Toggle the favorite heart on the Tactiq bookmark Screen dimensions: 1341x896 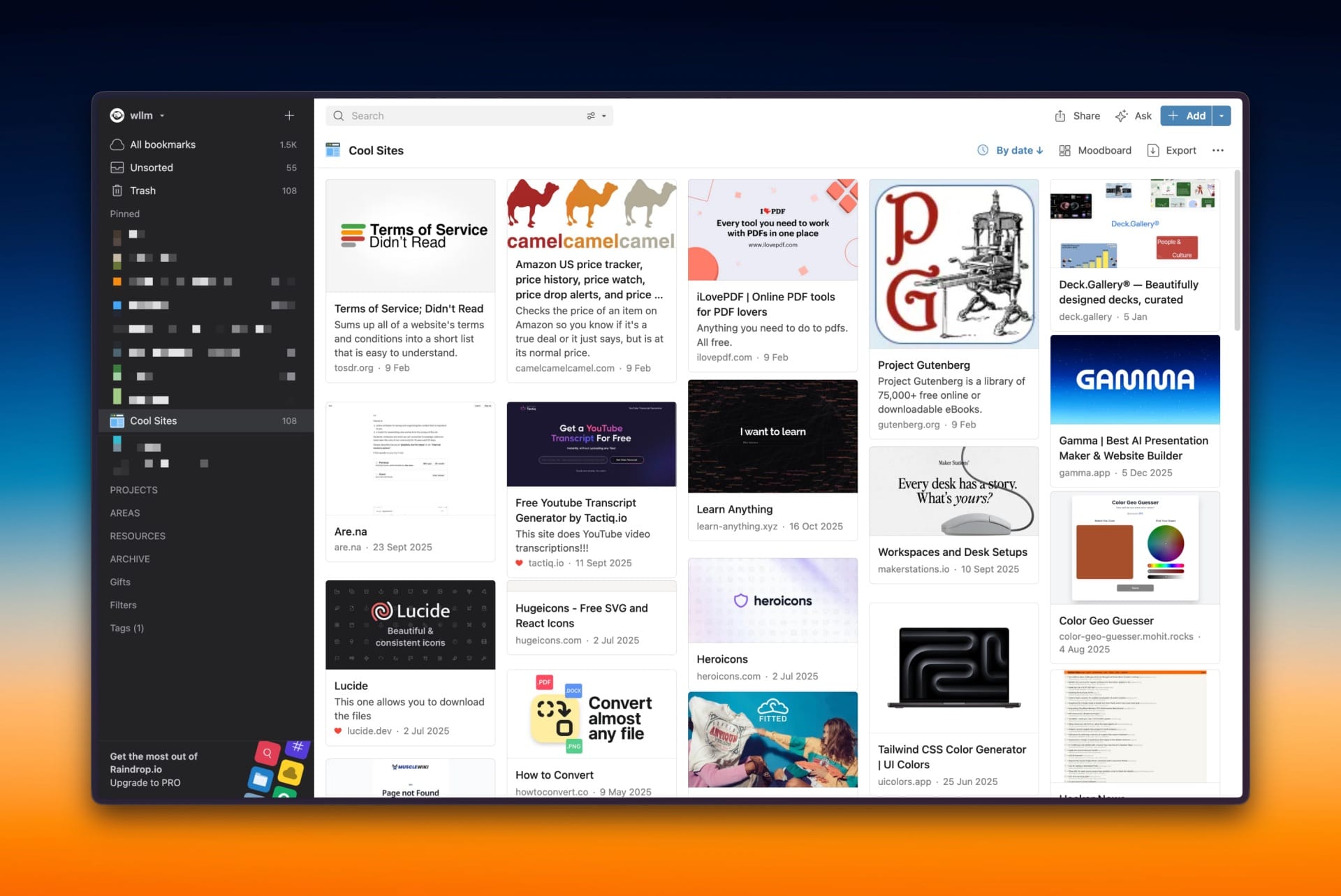pyautogui.click(x=519, y=563)
